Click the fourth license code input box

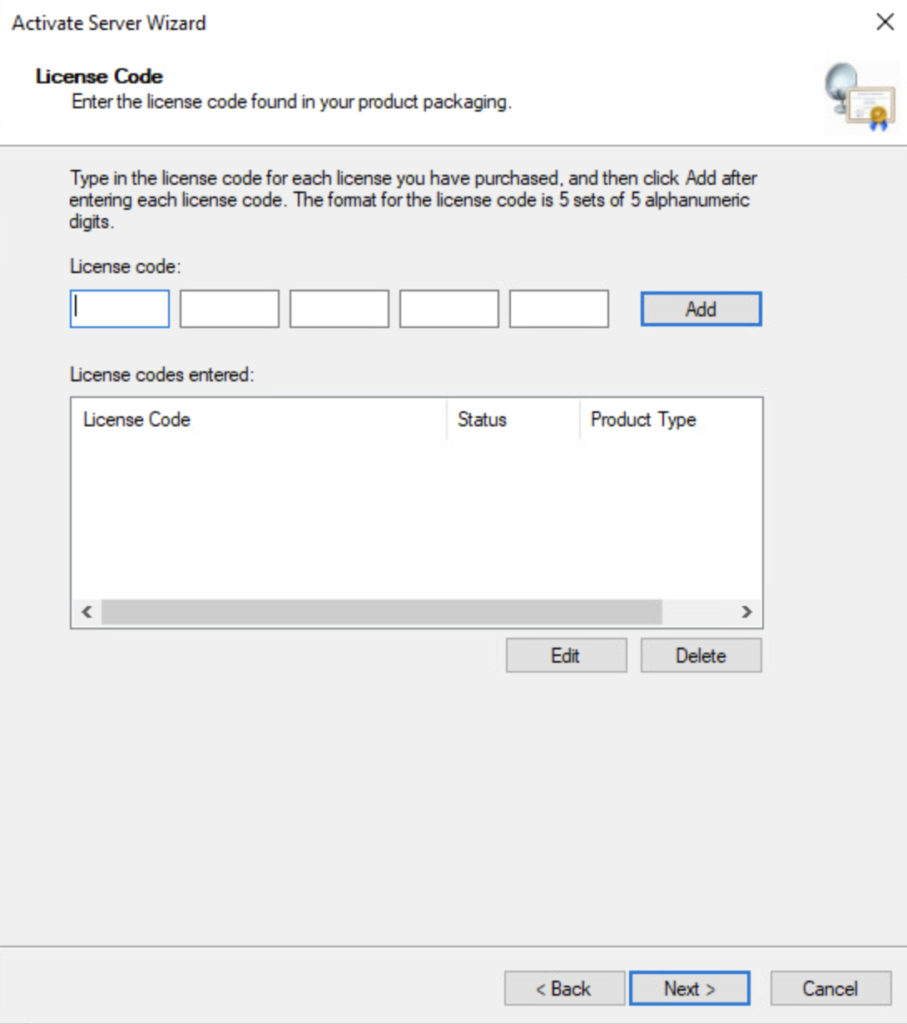(x=449, y=309)
